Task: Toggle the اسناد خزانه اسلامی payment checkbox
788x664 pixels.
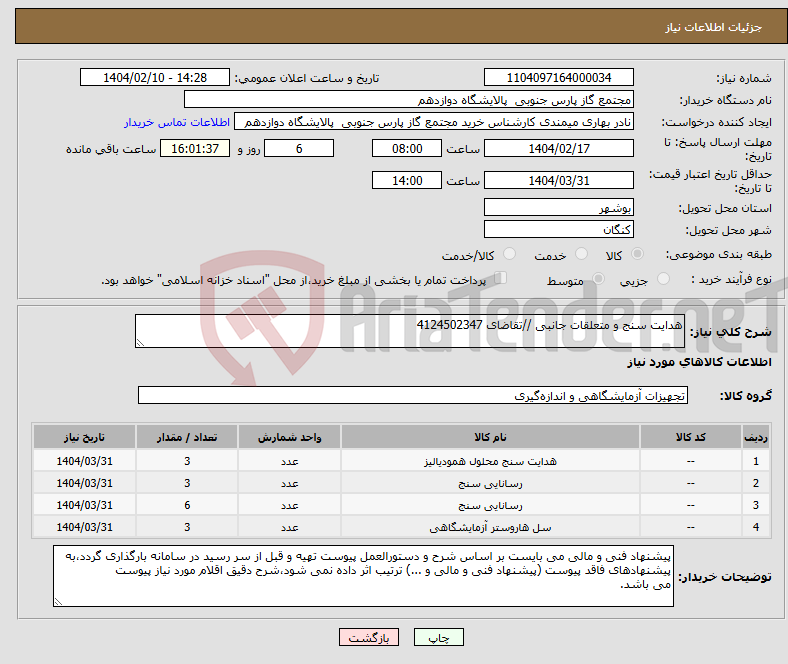Action: (x=500, y=278)
